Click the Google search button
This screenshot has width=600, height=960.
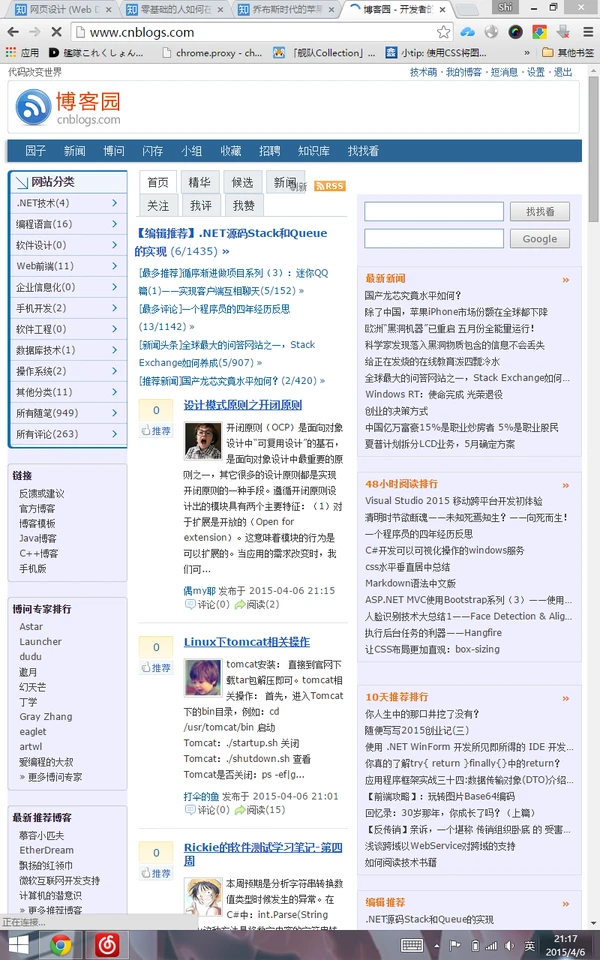539,239
